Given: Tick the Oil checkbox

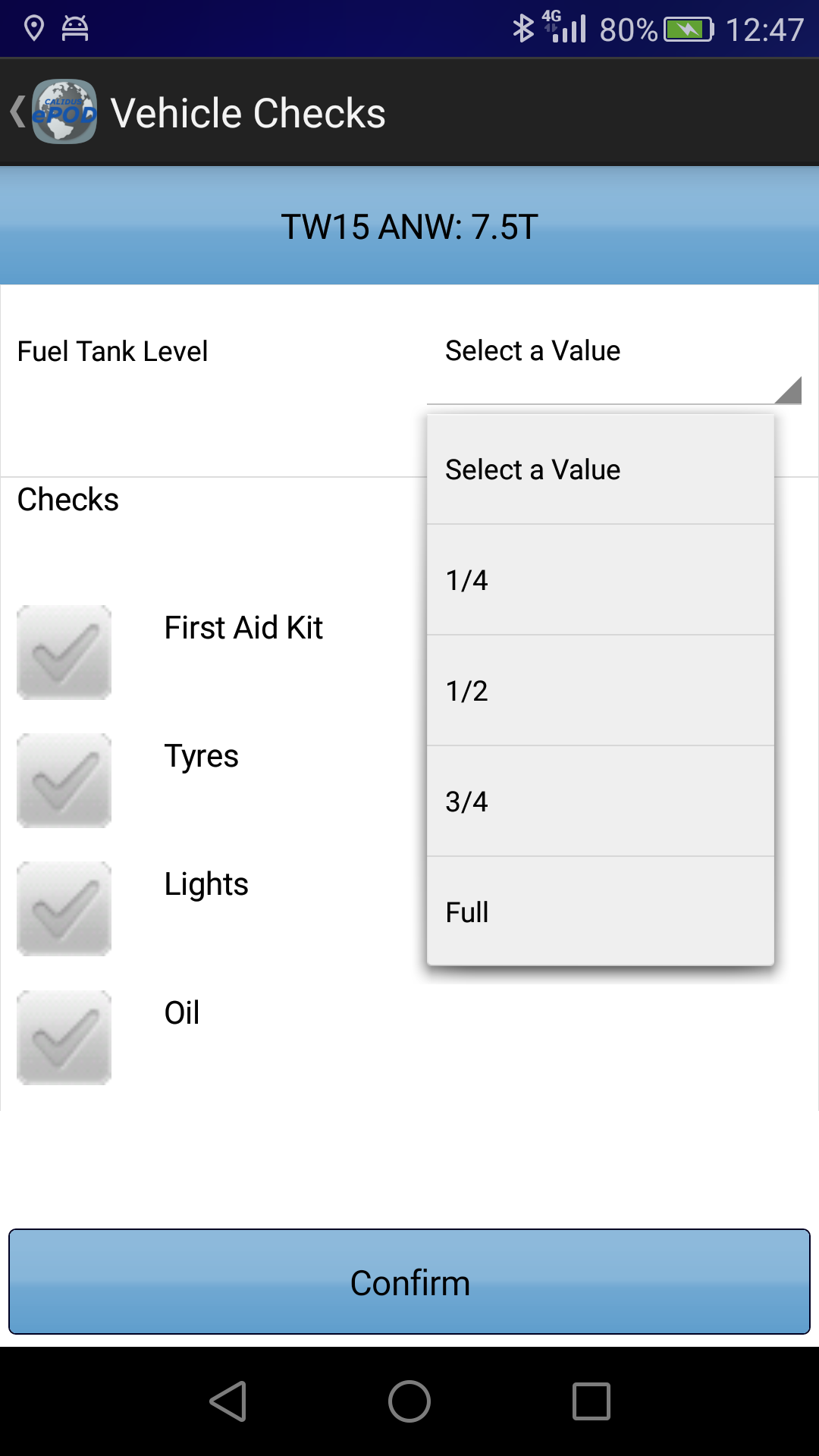Looking at the screenshot, I should click(x=64, y=1037).
